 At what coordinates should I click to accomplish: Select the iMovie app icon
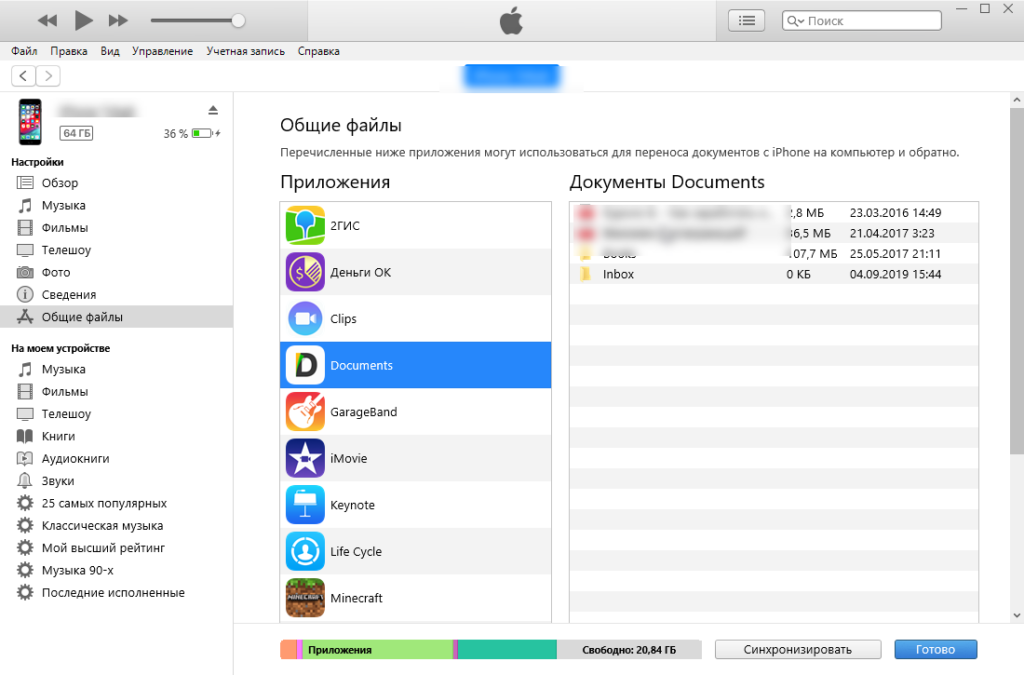point(304,458)
